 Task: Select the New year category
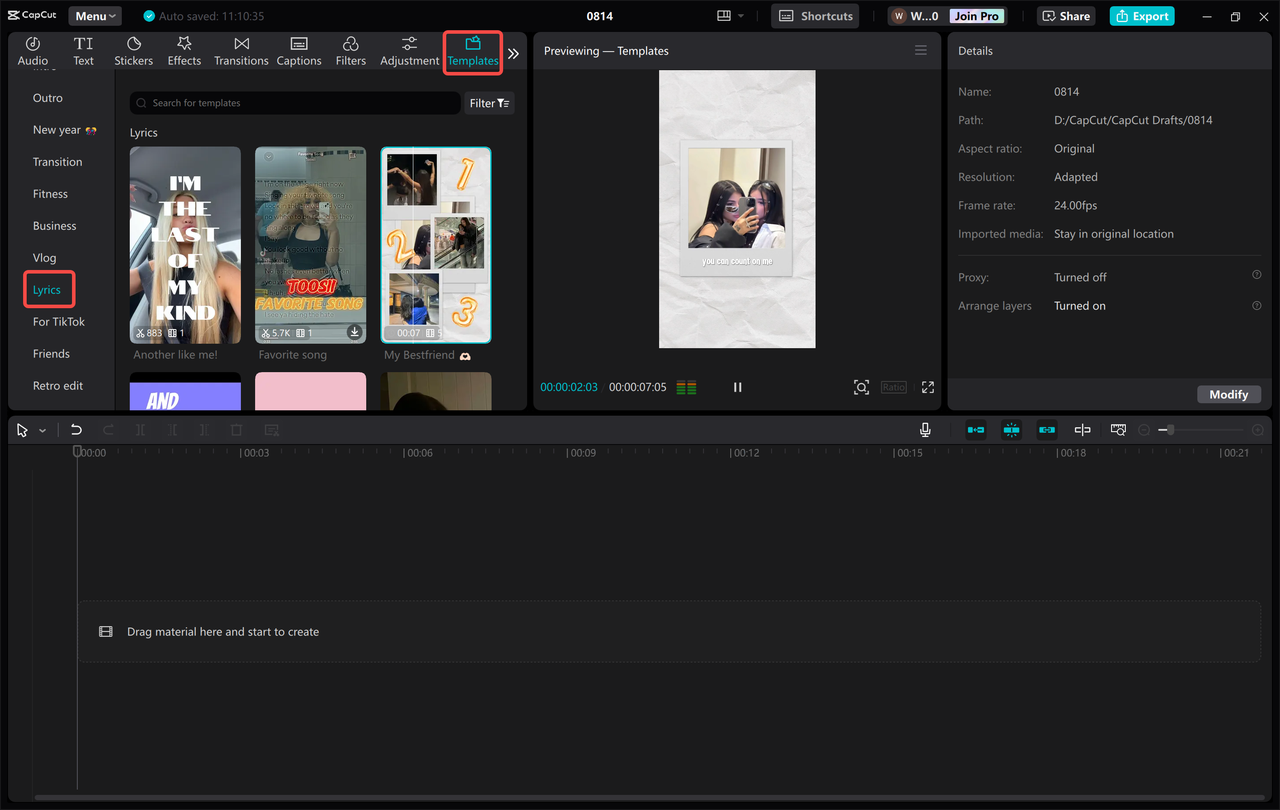[x=64, y=130]
